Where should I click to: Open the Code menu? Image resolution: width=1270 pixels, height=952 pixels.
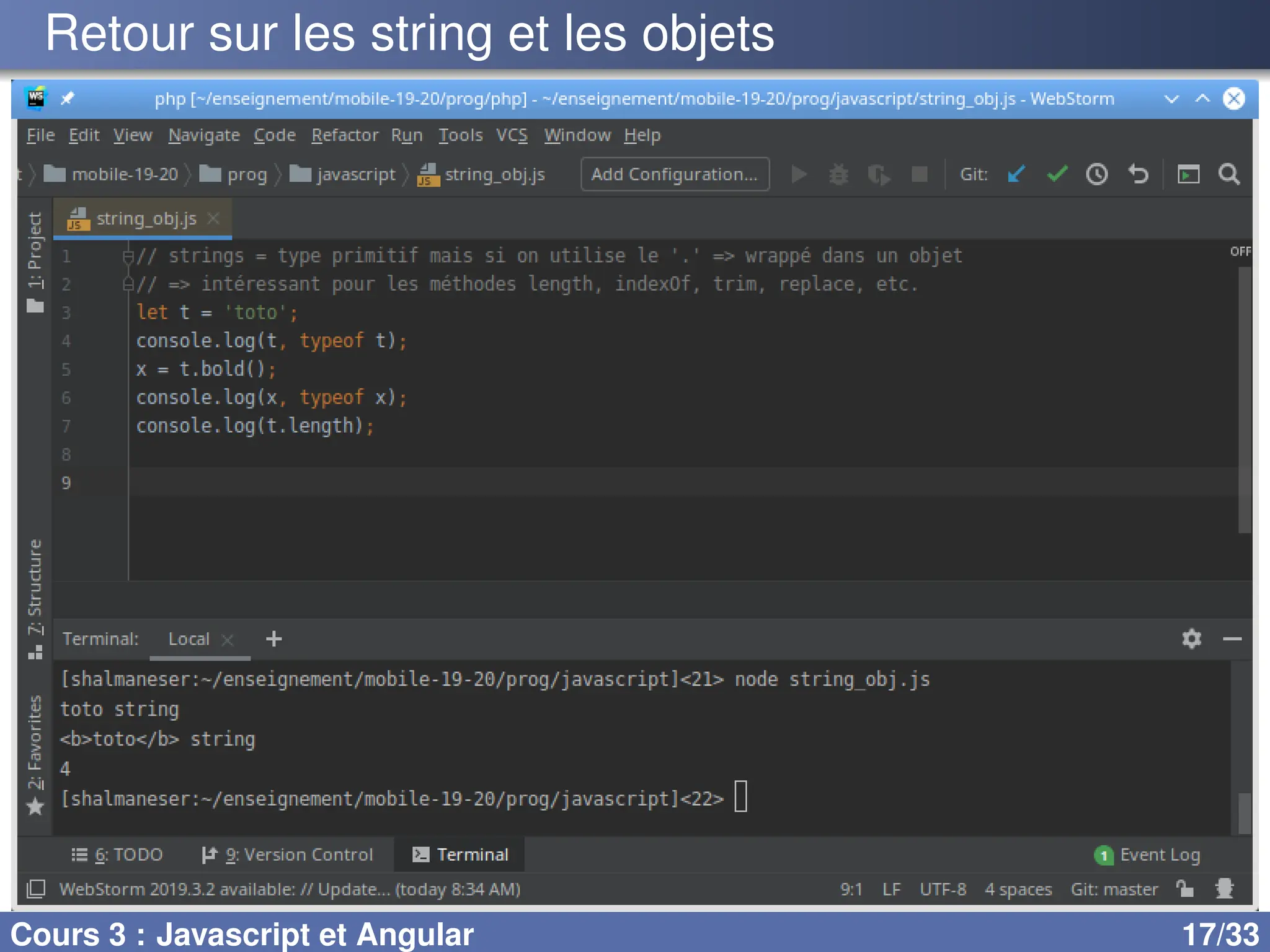[x=275, y=135]
